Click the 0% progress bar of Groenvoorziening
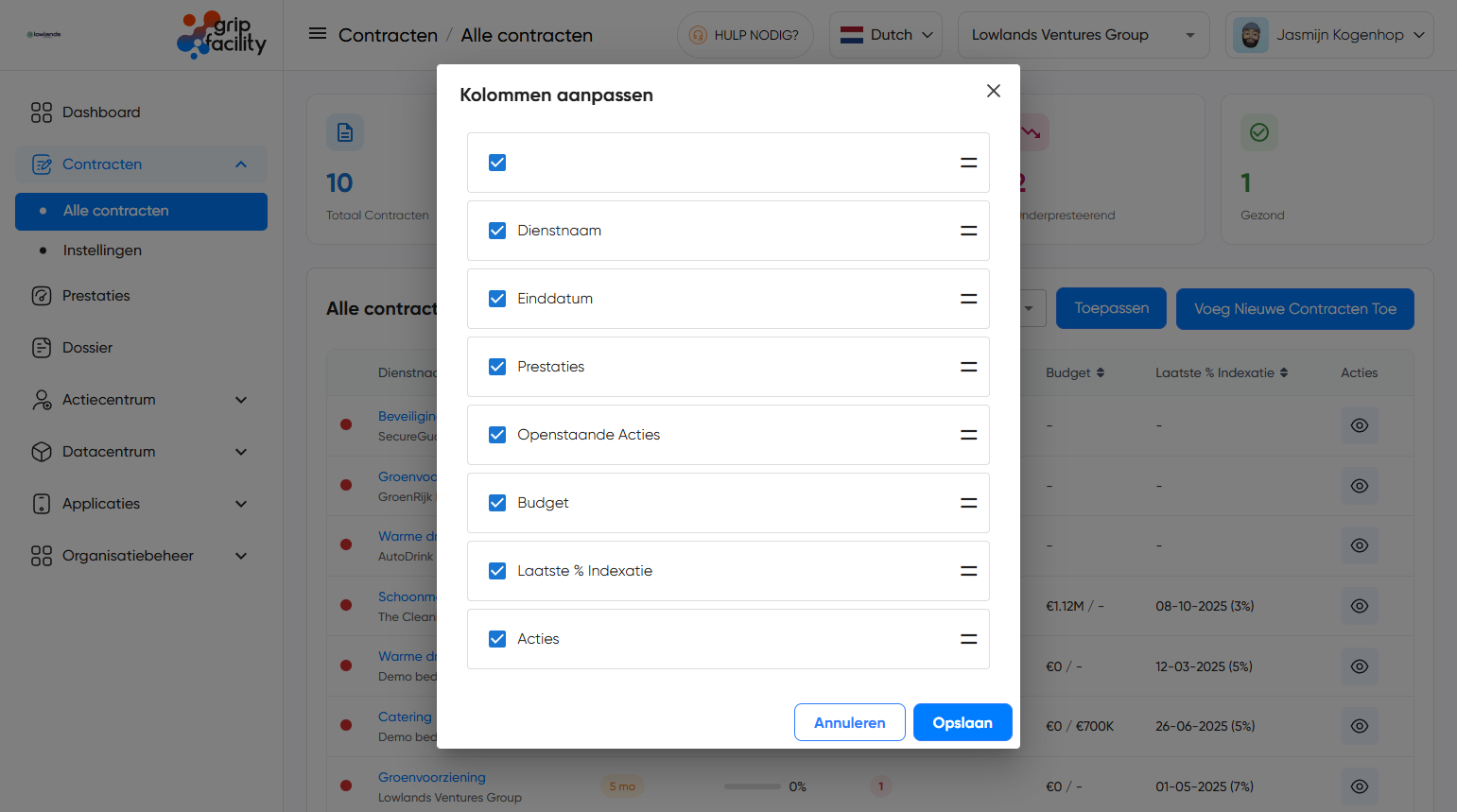1457x812 pixels. 752,787
